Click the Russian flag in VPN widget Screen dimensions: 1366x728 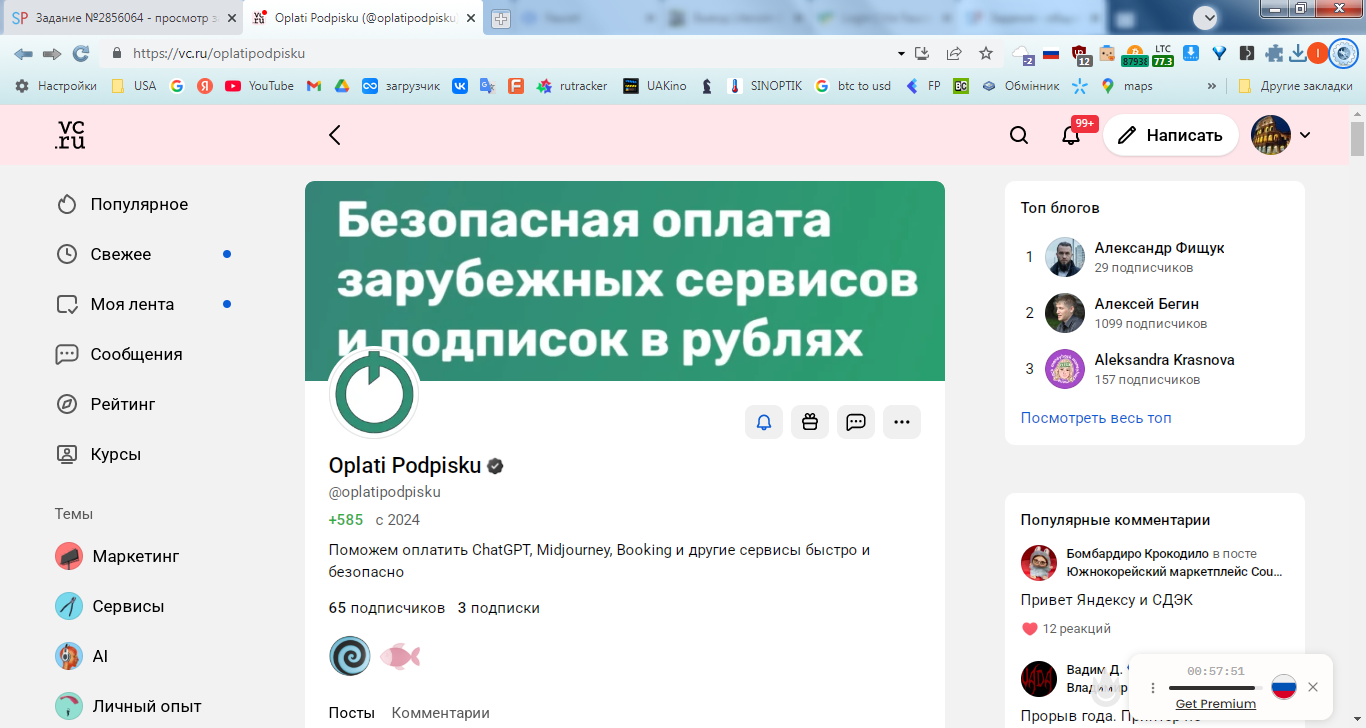point(1284,687)
